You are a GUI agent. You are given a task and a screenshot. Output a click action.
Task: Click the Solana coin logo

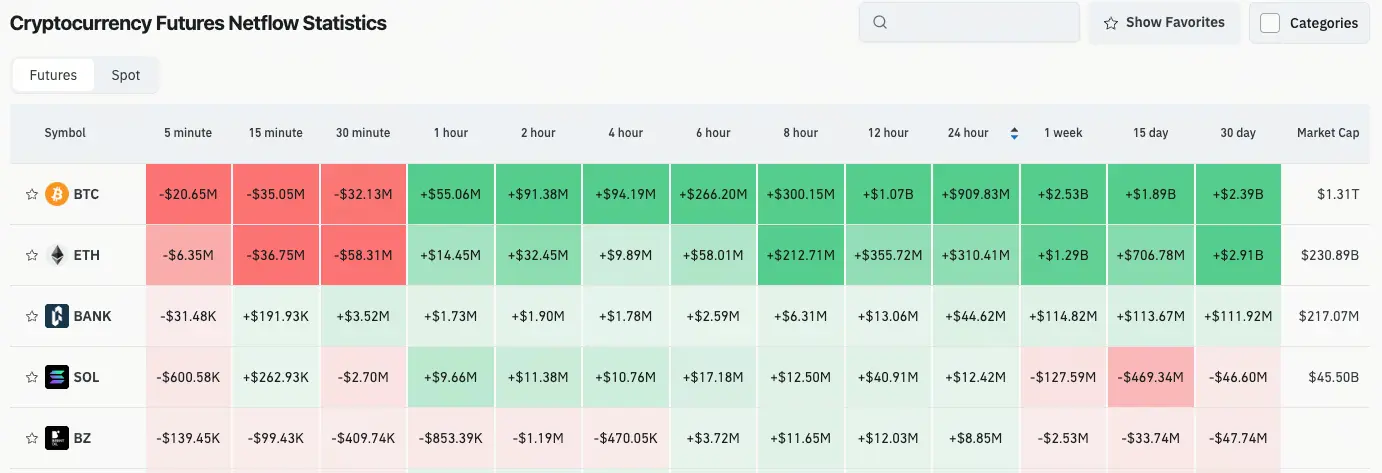coord(57,377)
